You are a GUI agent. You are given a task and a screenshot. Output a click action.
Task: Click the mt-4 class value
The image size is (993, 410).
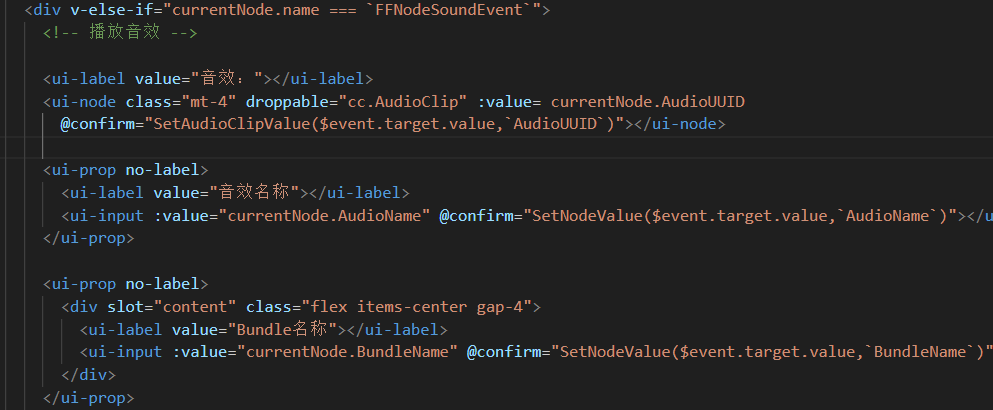pyautogui.click(x=209, y=102)
